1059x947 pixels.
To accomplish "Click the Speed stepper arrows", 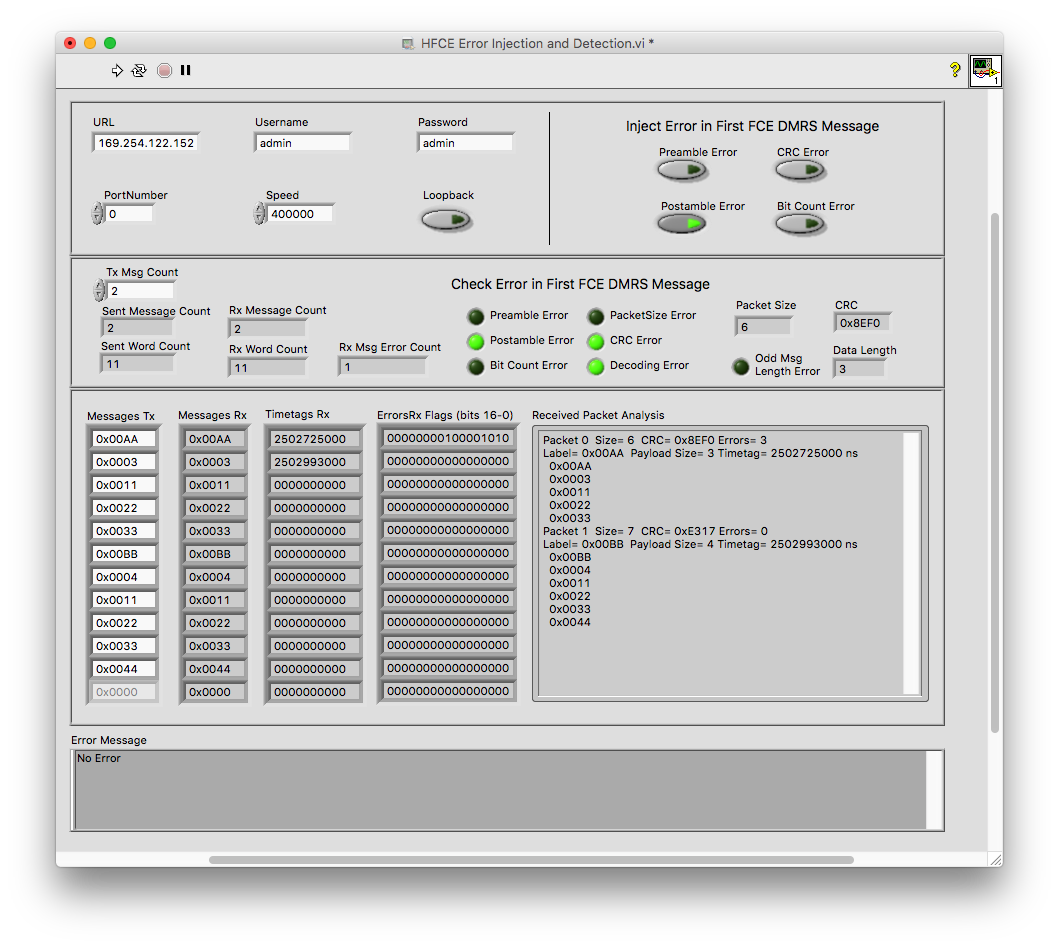I will (260, 214).
